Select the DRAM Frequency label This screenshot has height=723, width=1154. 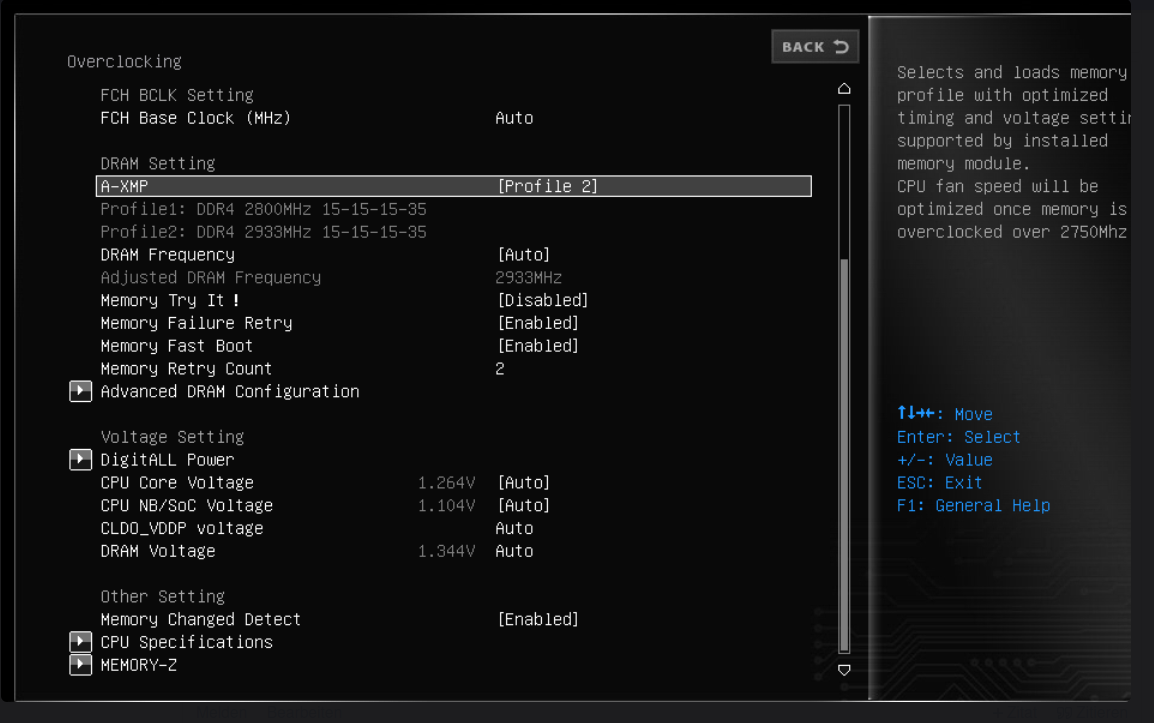point(167,255)
